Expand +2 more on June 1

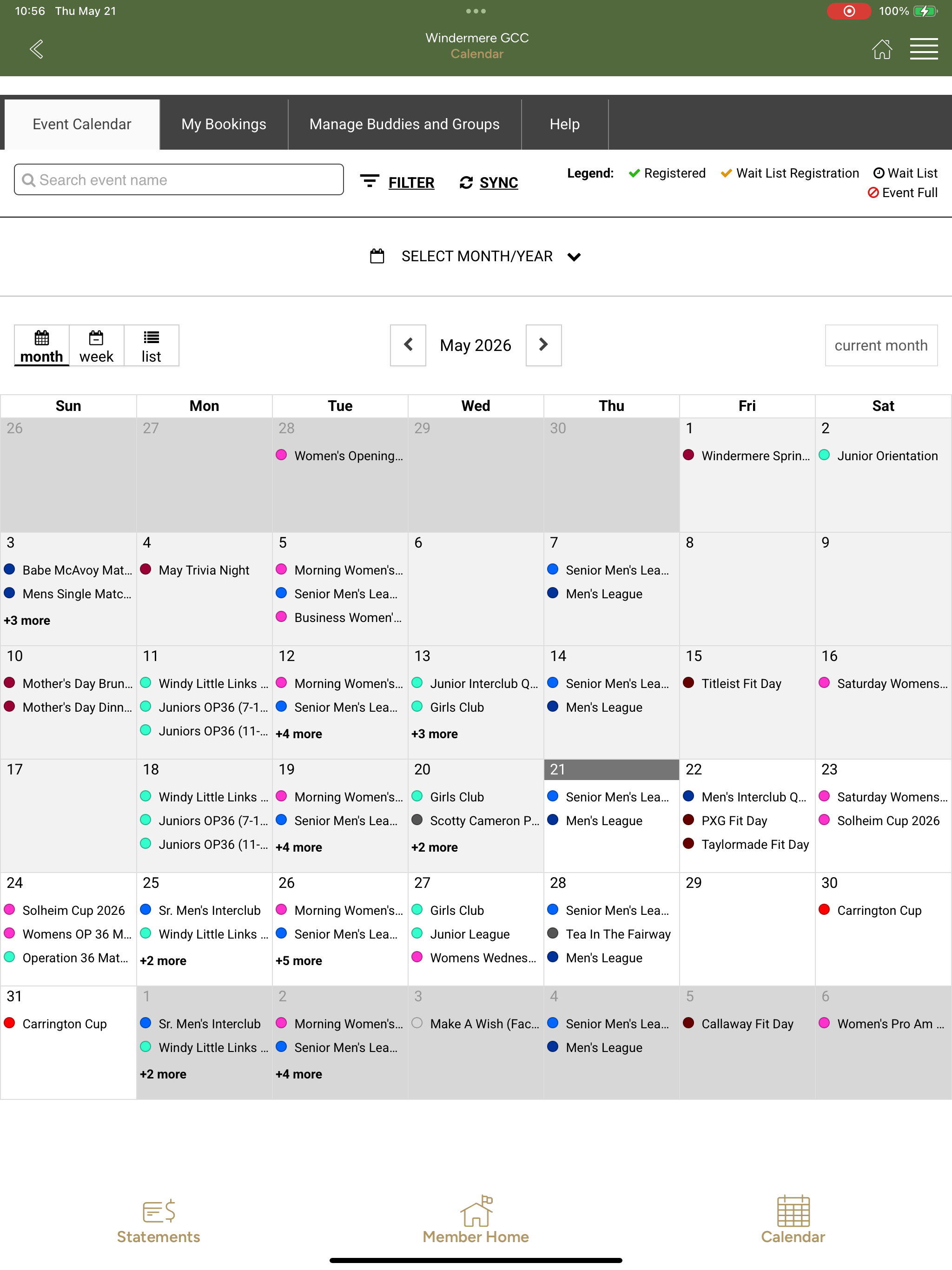pyautogui.click(x=163, y=1074)
